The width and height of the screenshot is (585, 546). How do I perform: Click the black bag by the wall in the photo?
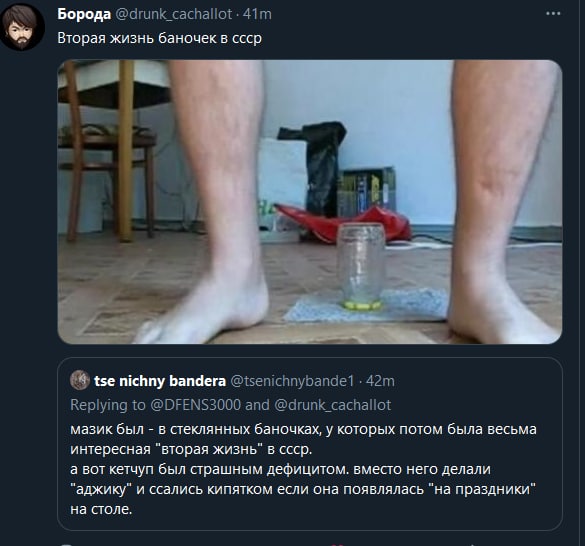point(317,169)
